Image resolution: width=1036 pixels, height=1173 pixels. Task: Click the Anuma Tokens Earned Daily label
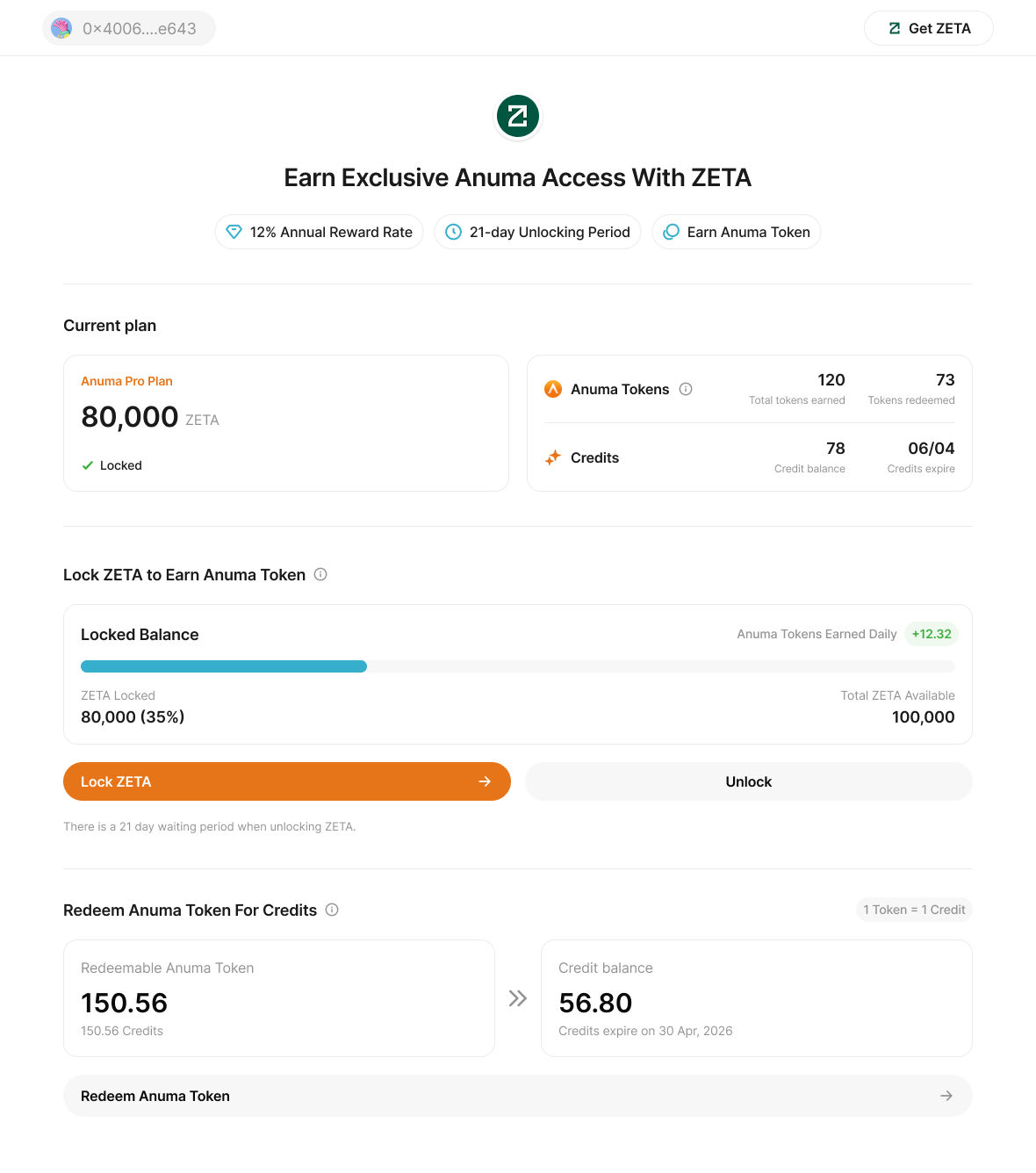(x=817, y=634)
